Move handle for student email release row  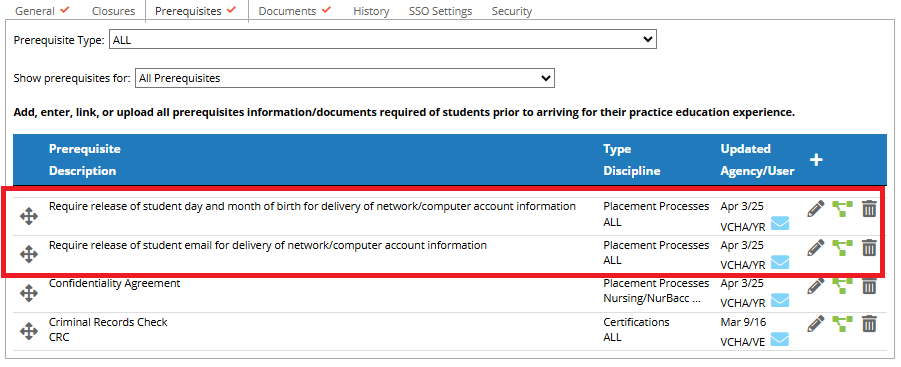tap(29, 254)
